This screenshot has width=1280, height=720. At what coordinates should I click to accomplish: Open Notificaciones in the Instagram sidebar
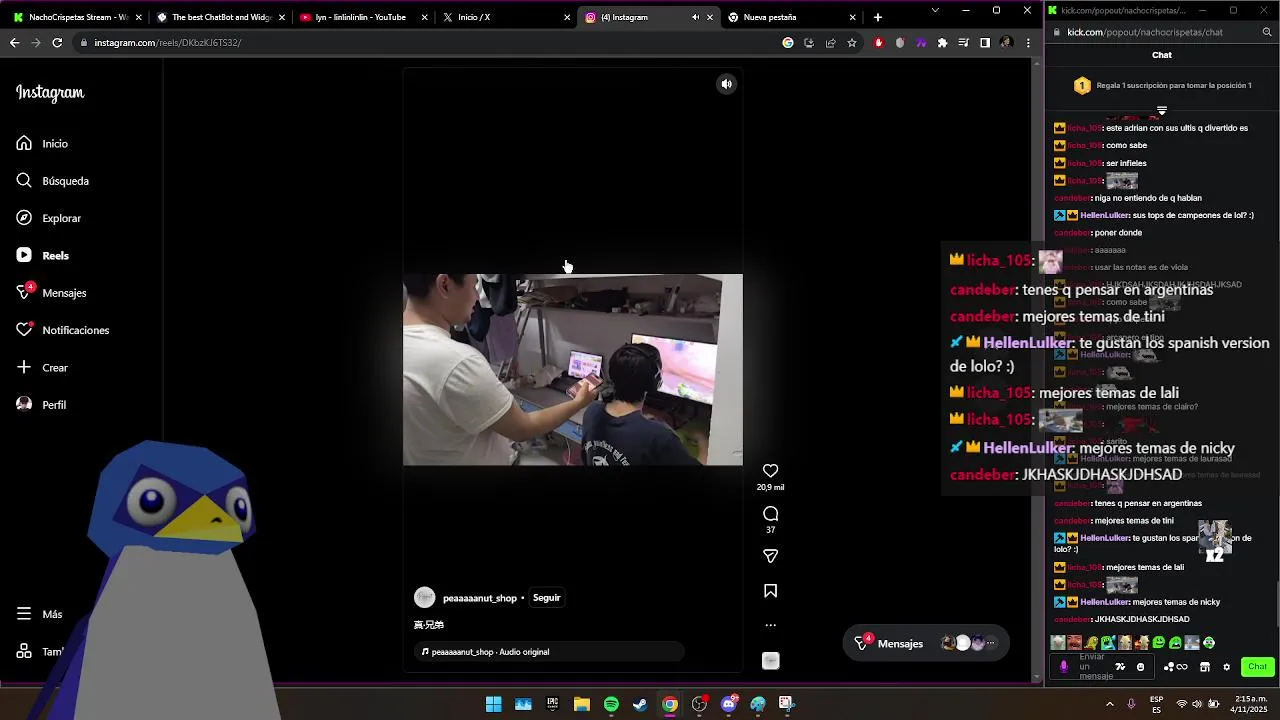pyautogui.click(x=62, y=330)
